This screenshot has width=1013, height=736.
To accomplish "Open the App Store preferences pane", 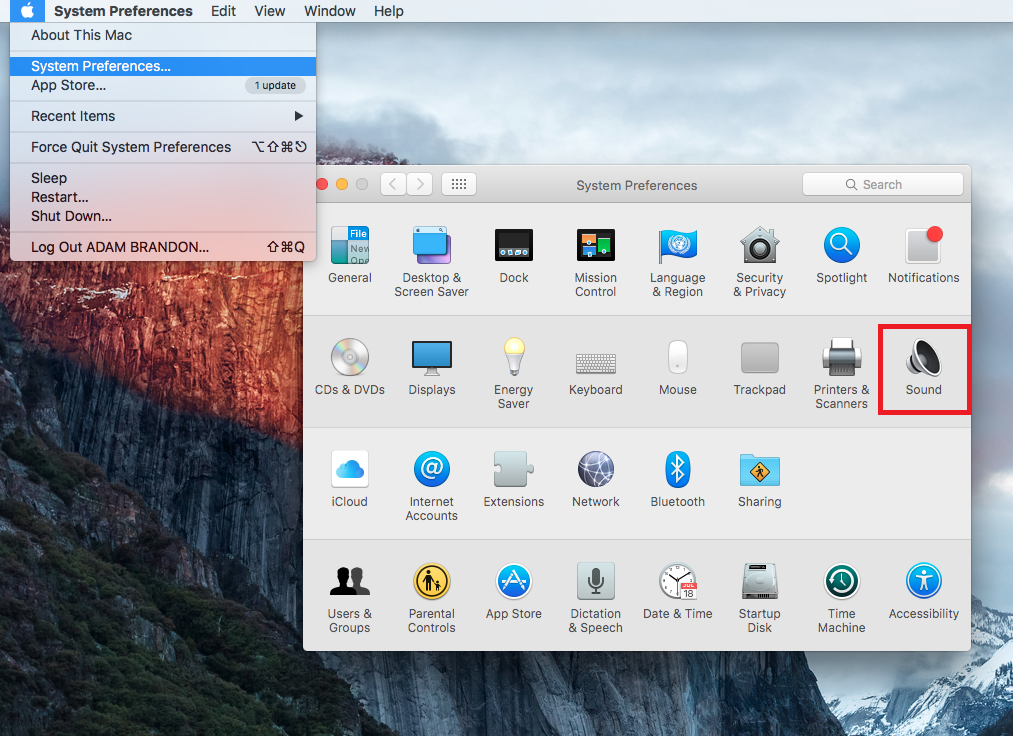I will click(x=514, y=591).
